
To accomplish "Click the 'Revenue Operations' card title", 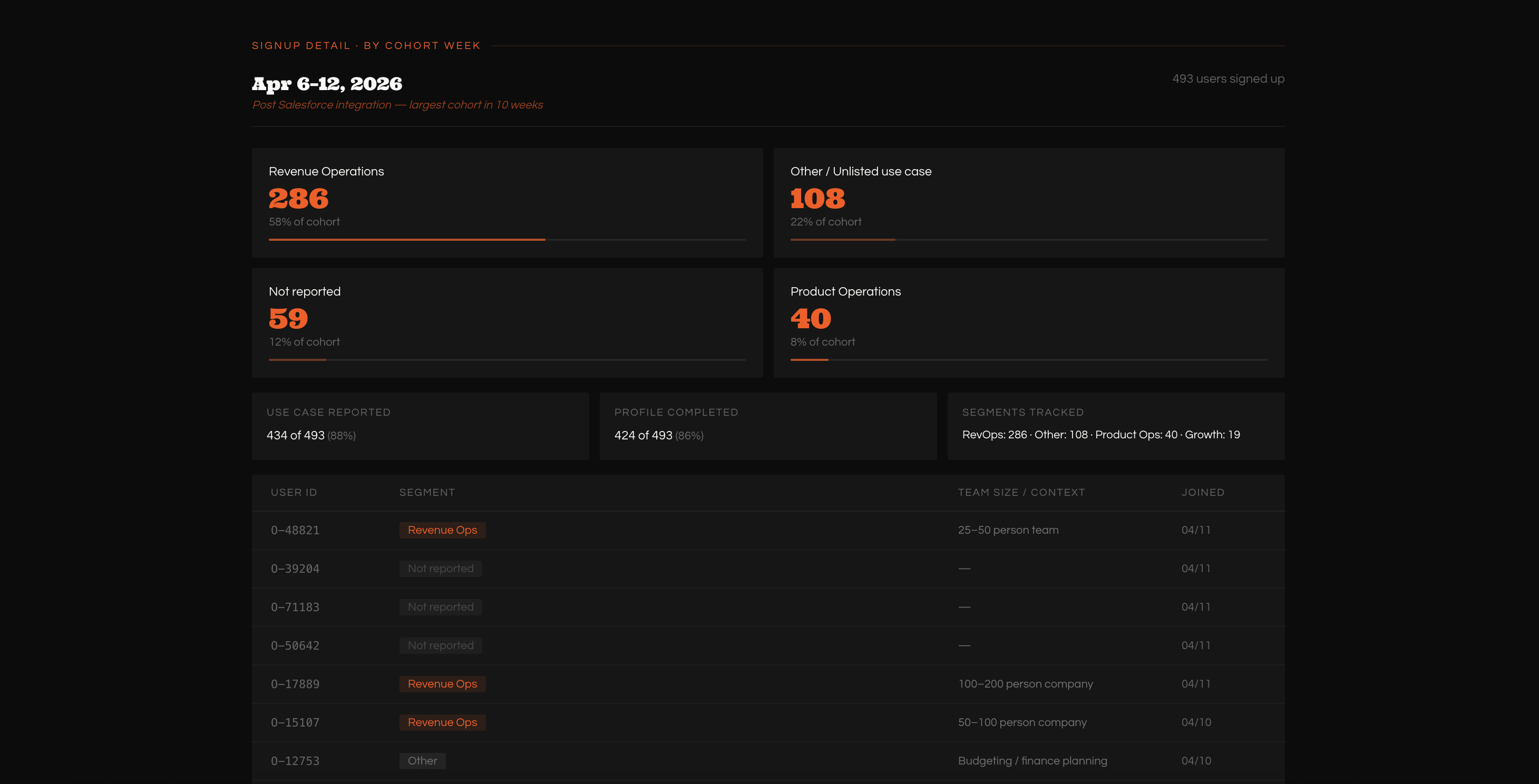I will pos(326,171).
